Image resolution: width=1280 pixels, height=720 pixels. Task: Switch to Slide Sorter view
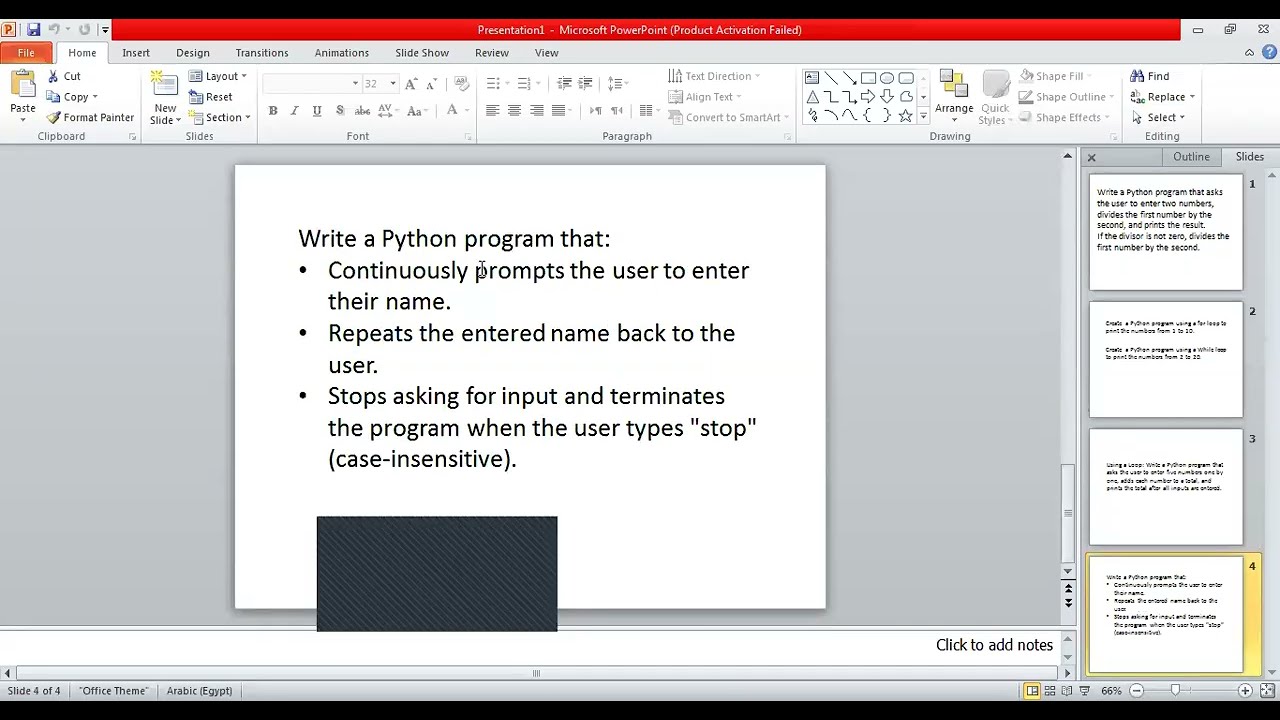(1050, 691)
